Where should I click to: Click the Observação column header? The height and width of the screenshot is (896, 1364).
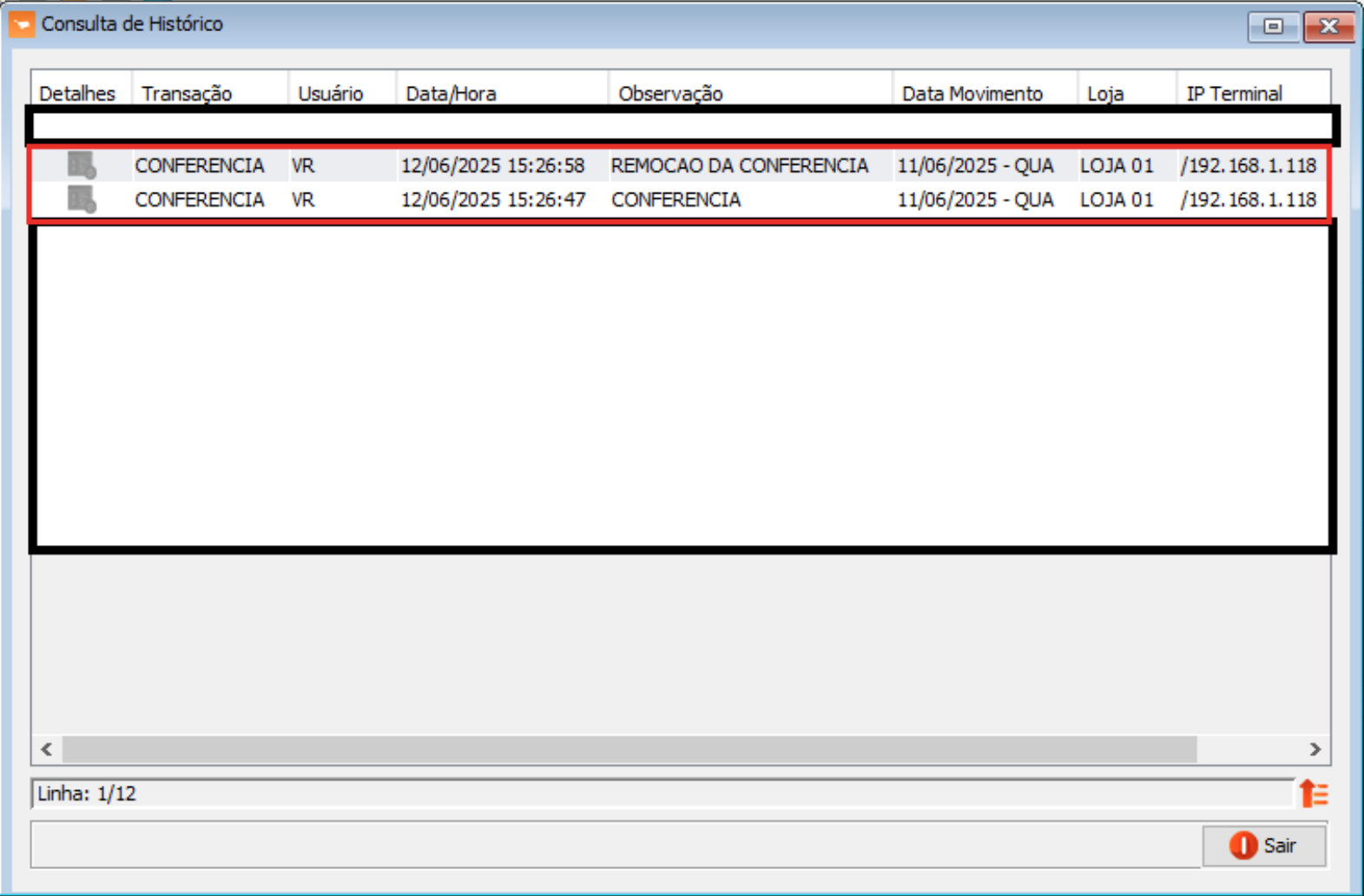click(670, 93)
